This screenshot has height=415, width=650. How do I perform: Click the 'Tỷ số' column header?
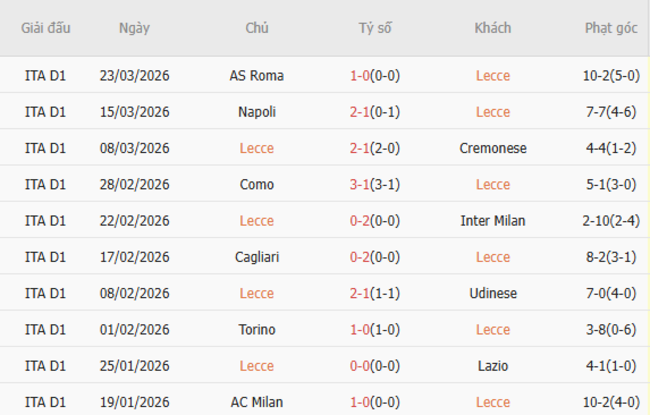click(x=375, y=28)
